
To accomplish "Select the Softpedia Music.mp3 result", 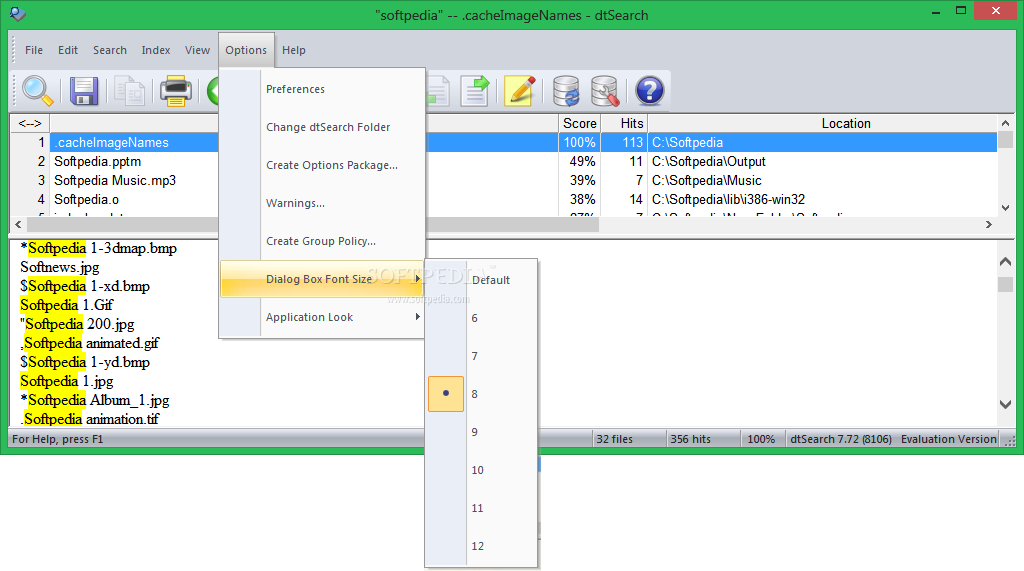I will click(115, 180).
